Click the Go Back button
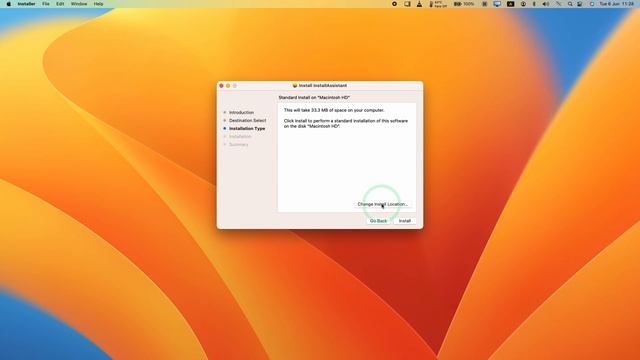This screenshot has width=640, height=360. coord(378,221)
